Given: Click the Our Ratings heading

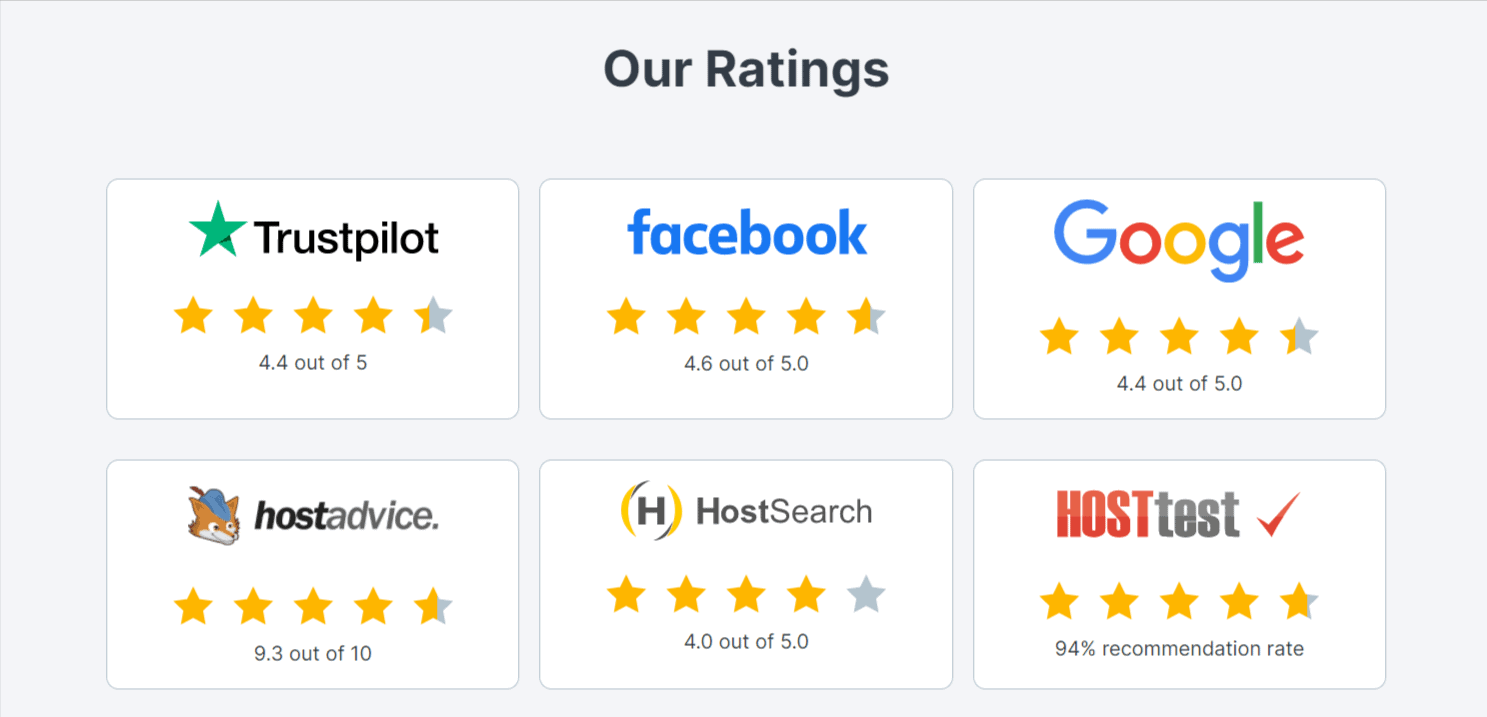Looking at the screenshot, I should tap(746, 68).
